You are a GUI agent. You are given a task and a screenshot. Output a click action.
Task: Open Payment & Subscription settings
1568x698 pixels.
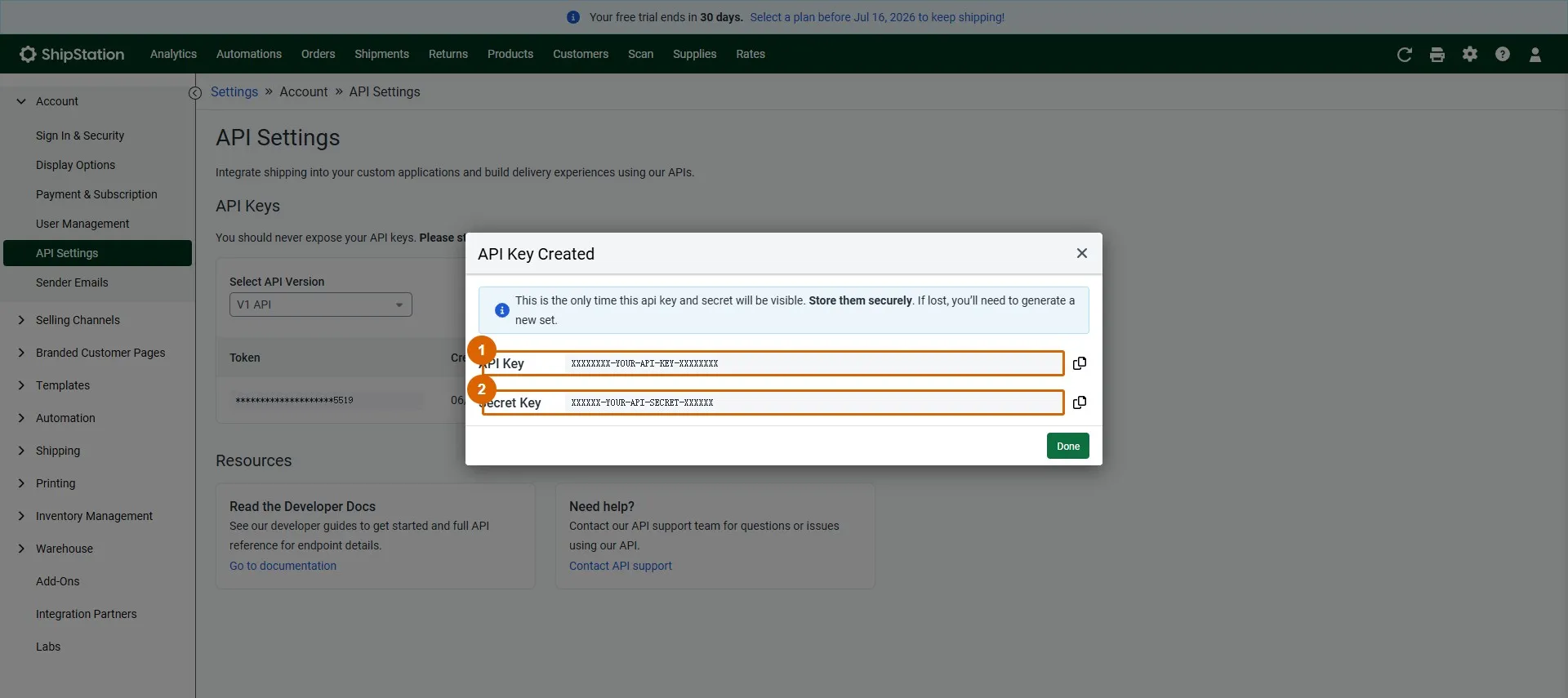pos(97,194)
